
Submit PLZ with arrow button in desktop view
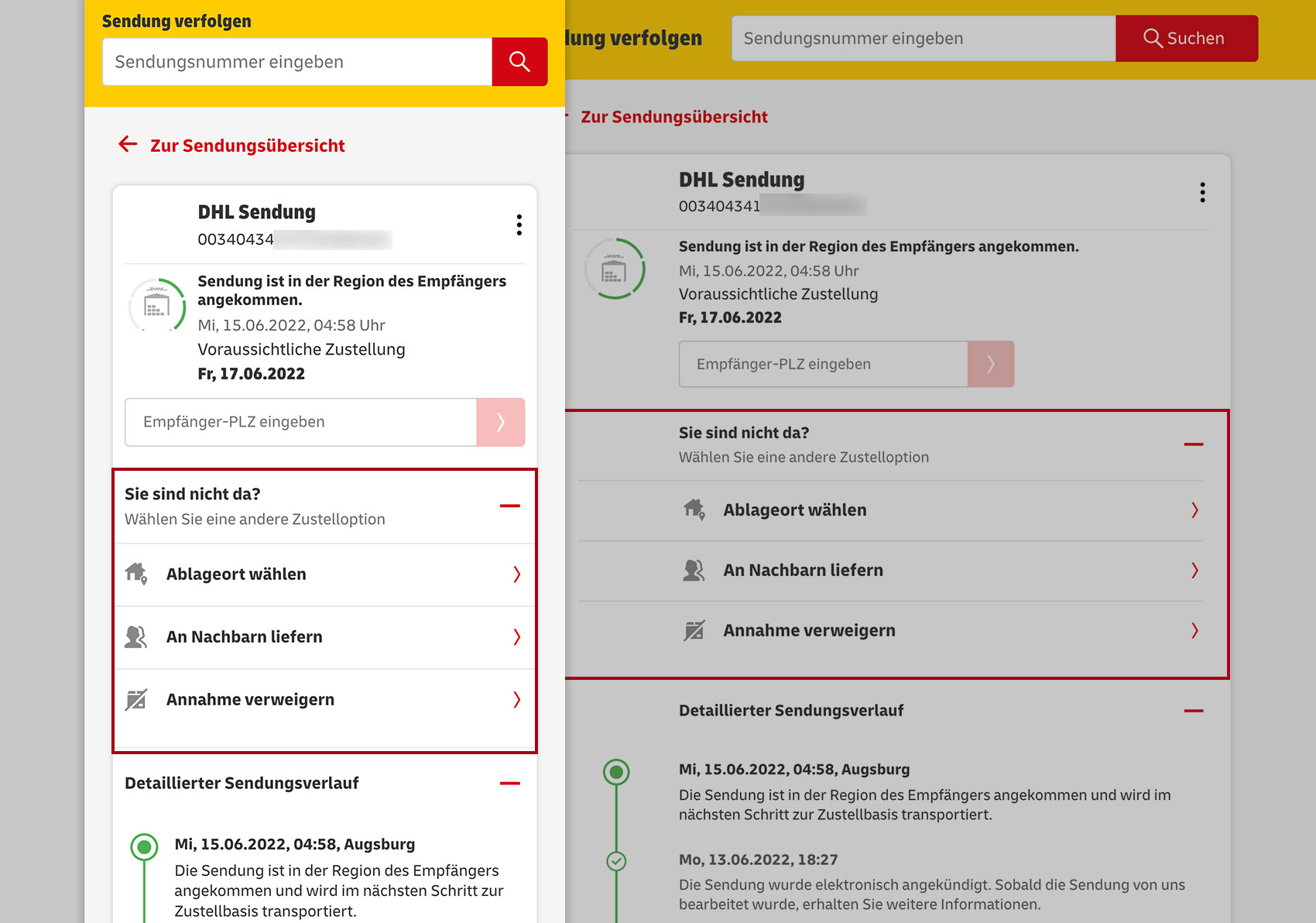coord(991,364)
